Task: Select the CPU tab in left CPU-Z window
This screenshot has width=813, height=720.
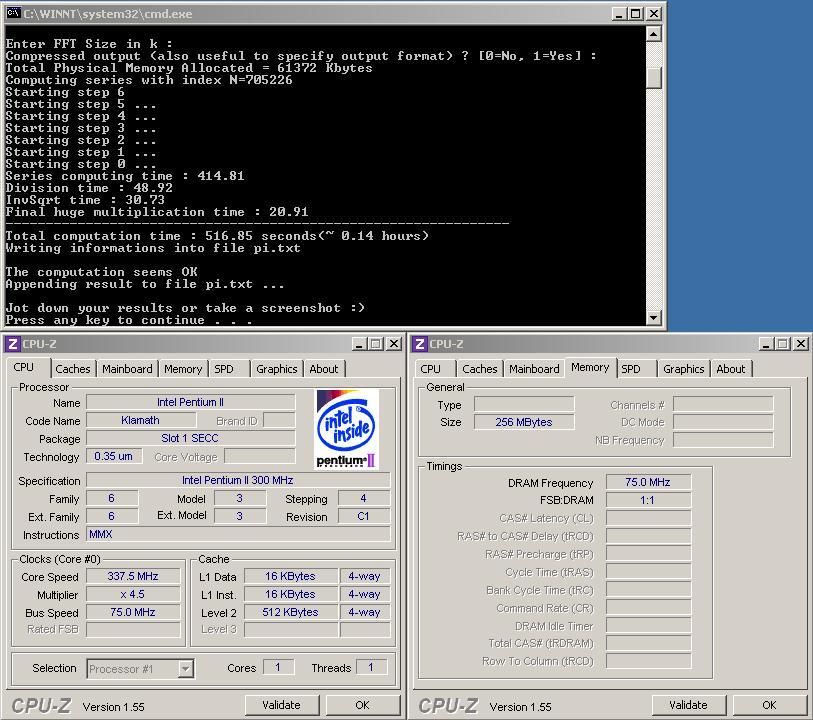Action: tap(24, 368)
